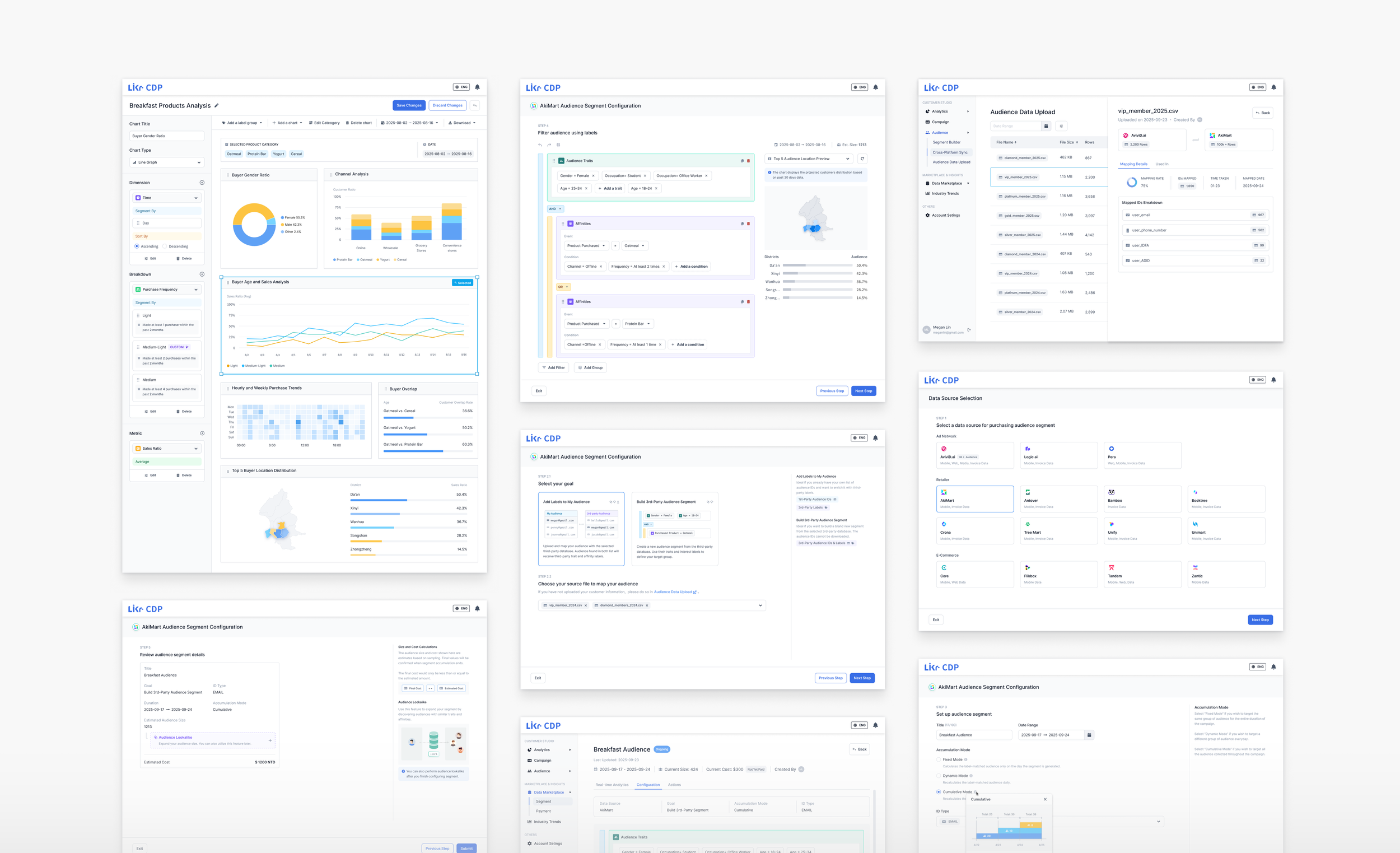Click plus icon beside Breakdown heading
The height and width of the screenshot is (853, 1400).
202,274
